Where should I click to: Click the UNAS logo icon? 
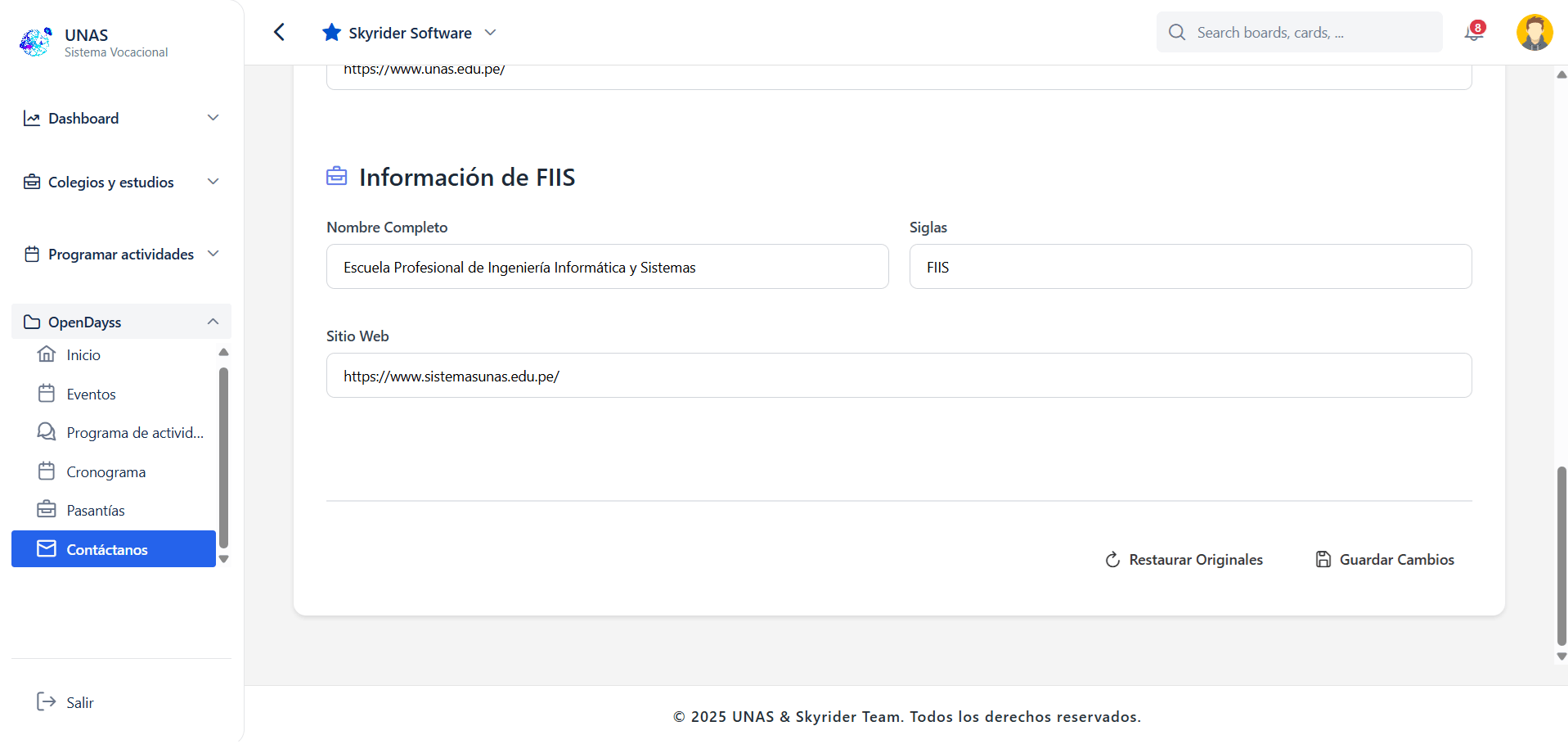point(36,42)
